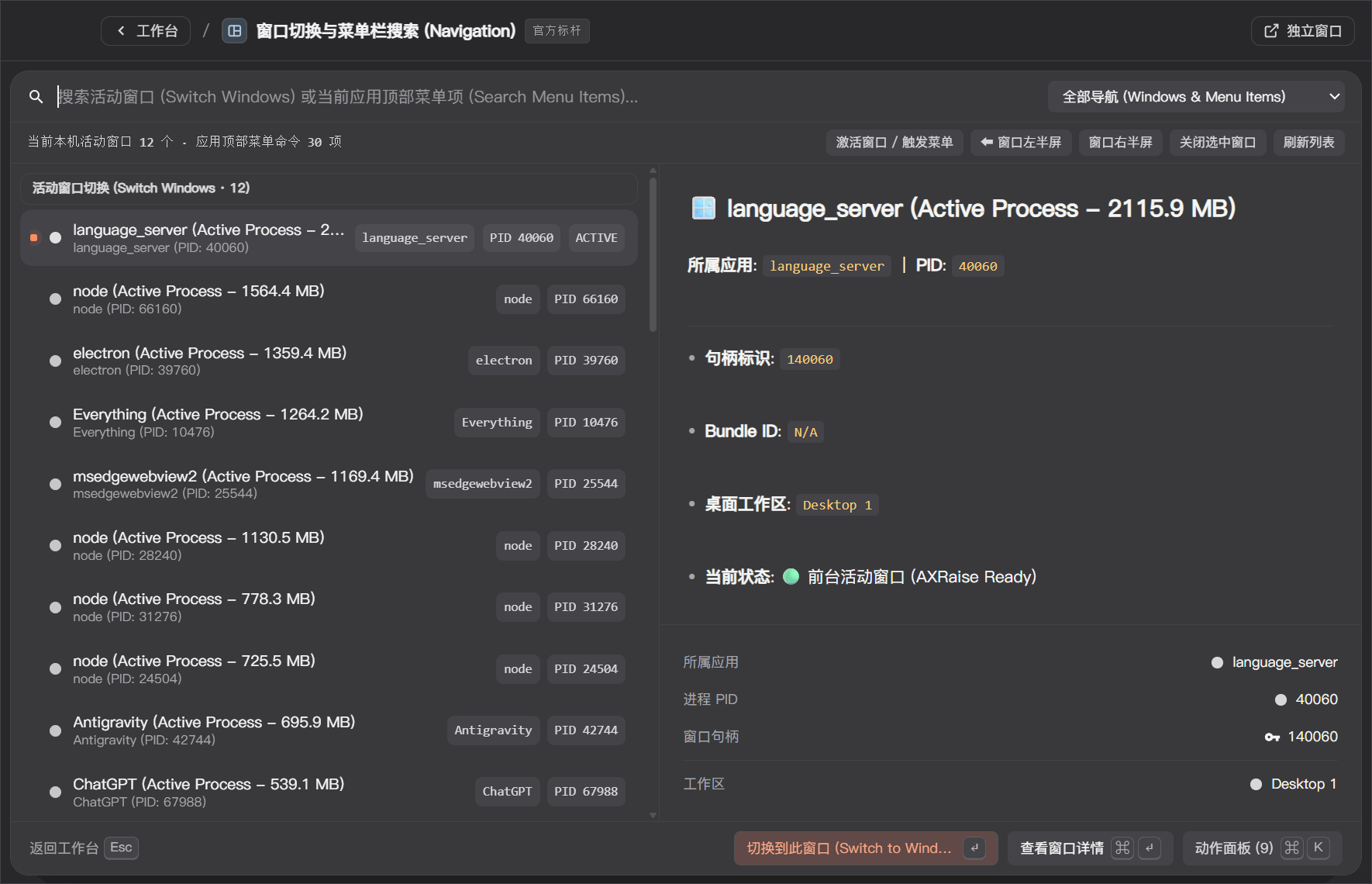Click the ACTIVE tag on language_server row
This screenshot has width=1372, height=884.
point(596,238)
